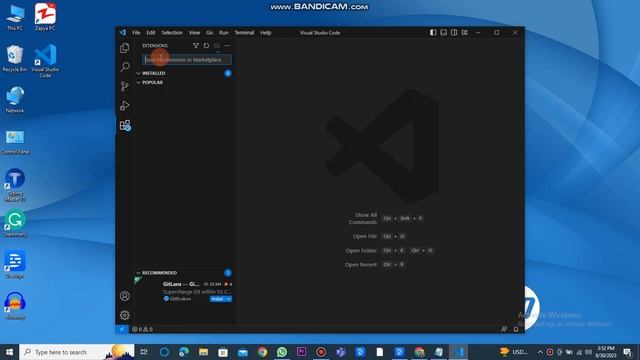Open notifications bell in status bar
Viewport: 640px width, 360px height.
pyautogui.click(x=516, y=329)
